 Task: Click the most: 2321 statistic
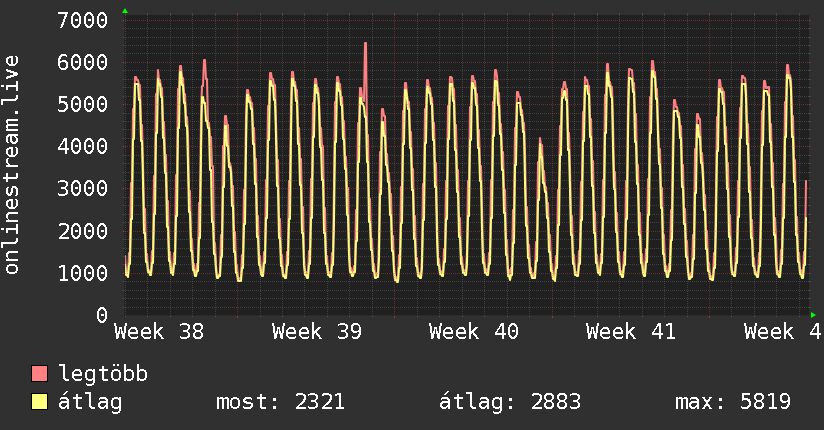click(280, 402)
